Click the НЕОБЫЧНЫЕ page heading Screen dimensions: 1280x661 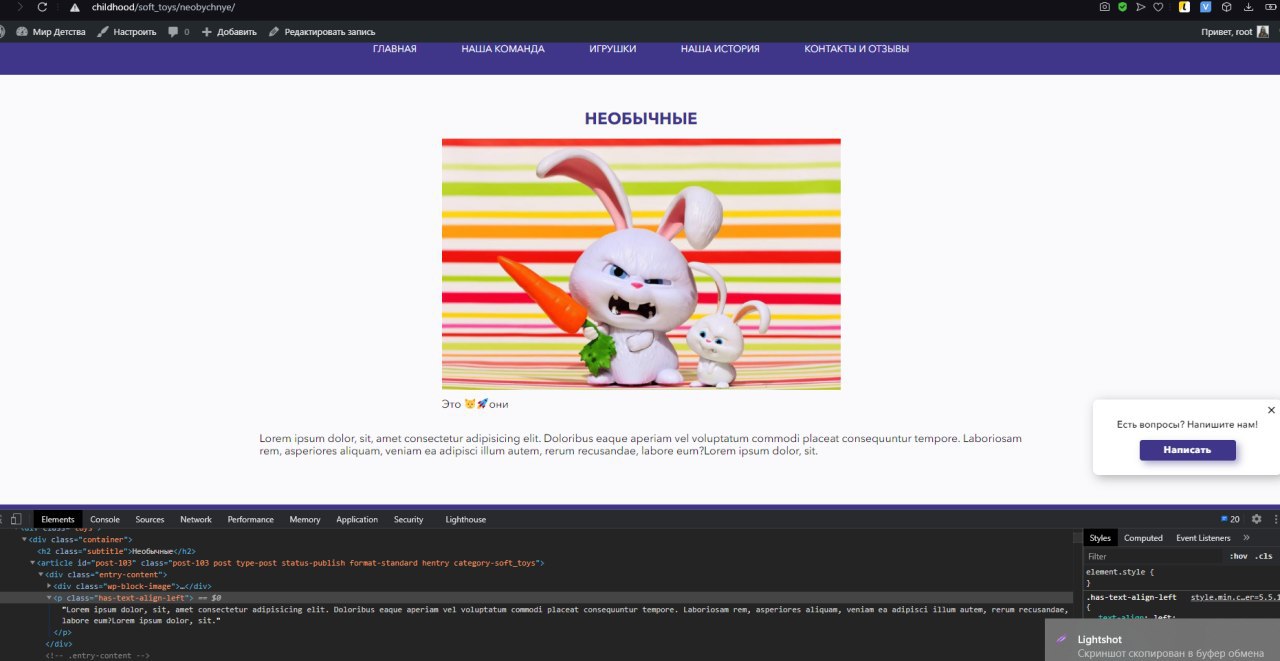click(x=641, y=119)
